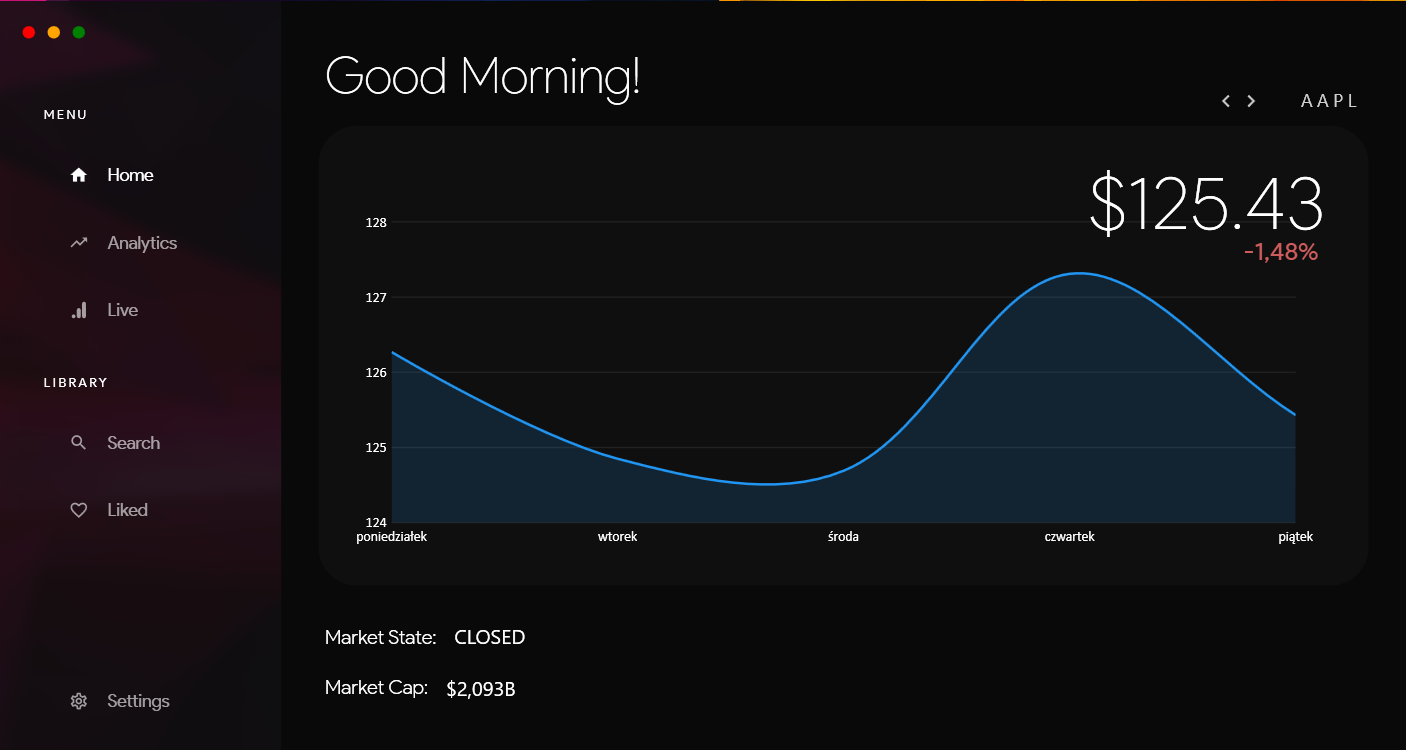Maximize the window with the green button
The width and height of the screenshot is (1406, 750).
79,32
